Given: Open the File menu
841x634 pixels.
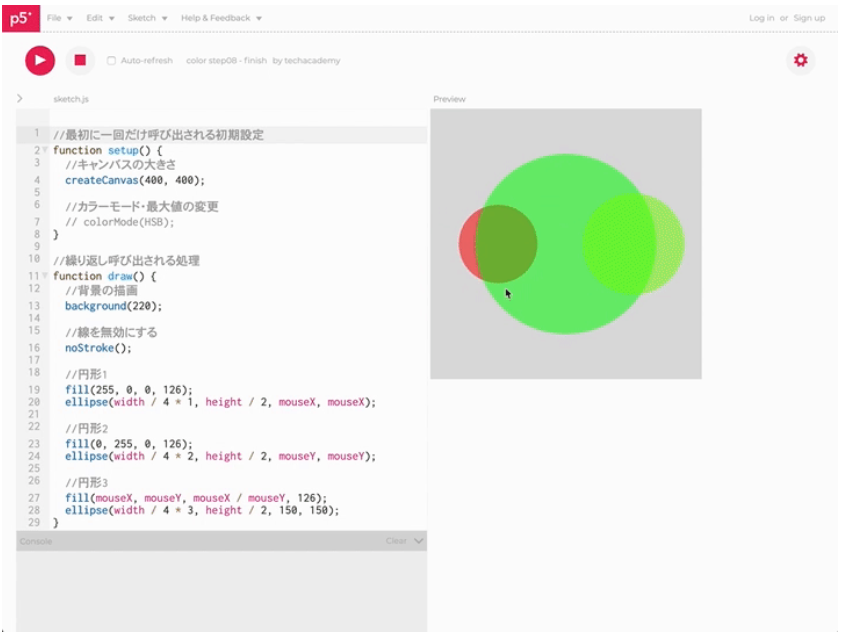Looking at the screenshot, I should point(59,18).
